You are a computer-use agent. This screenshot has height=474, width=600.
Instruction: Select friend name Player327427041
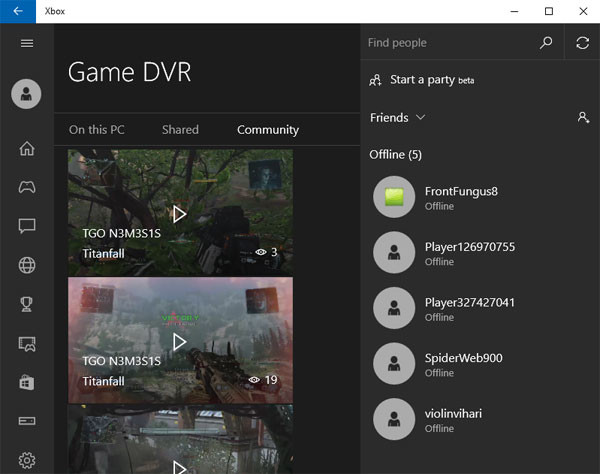470,302
